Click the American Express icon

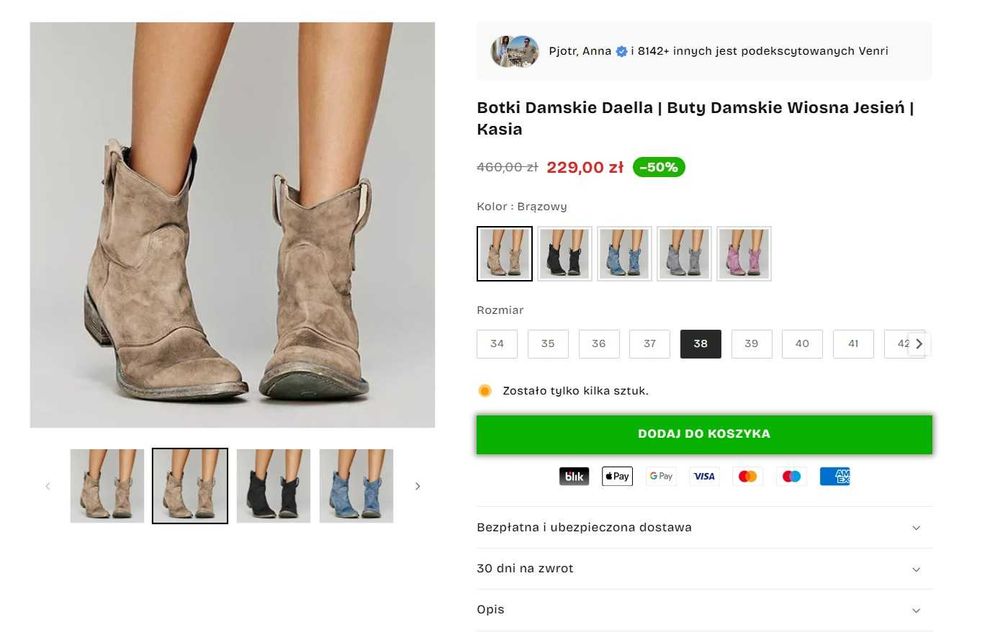click(x=834, y=477)
